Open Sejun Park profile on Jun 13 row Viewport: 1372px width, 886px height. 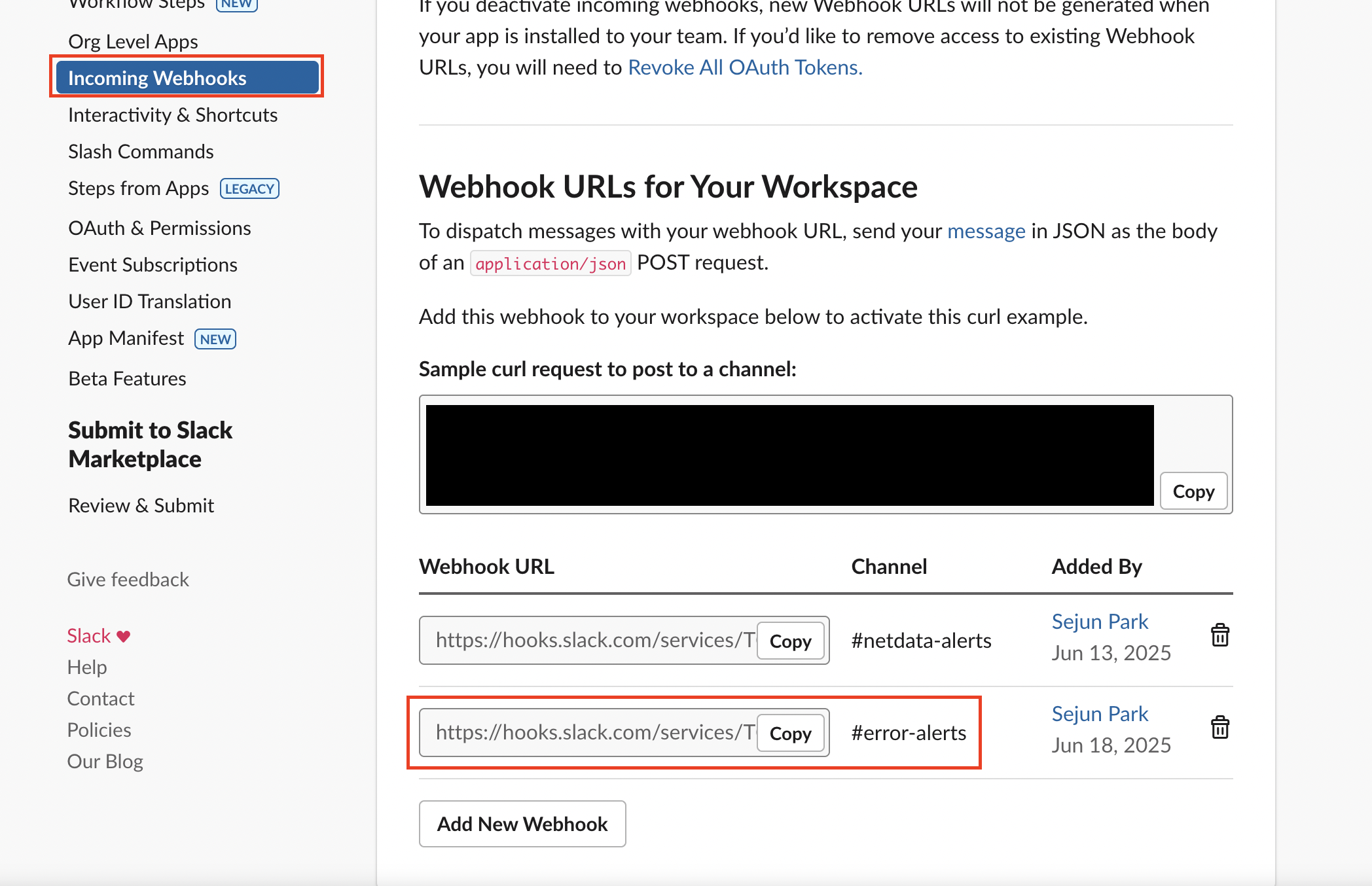click(x=1100, y=621)
